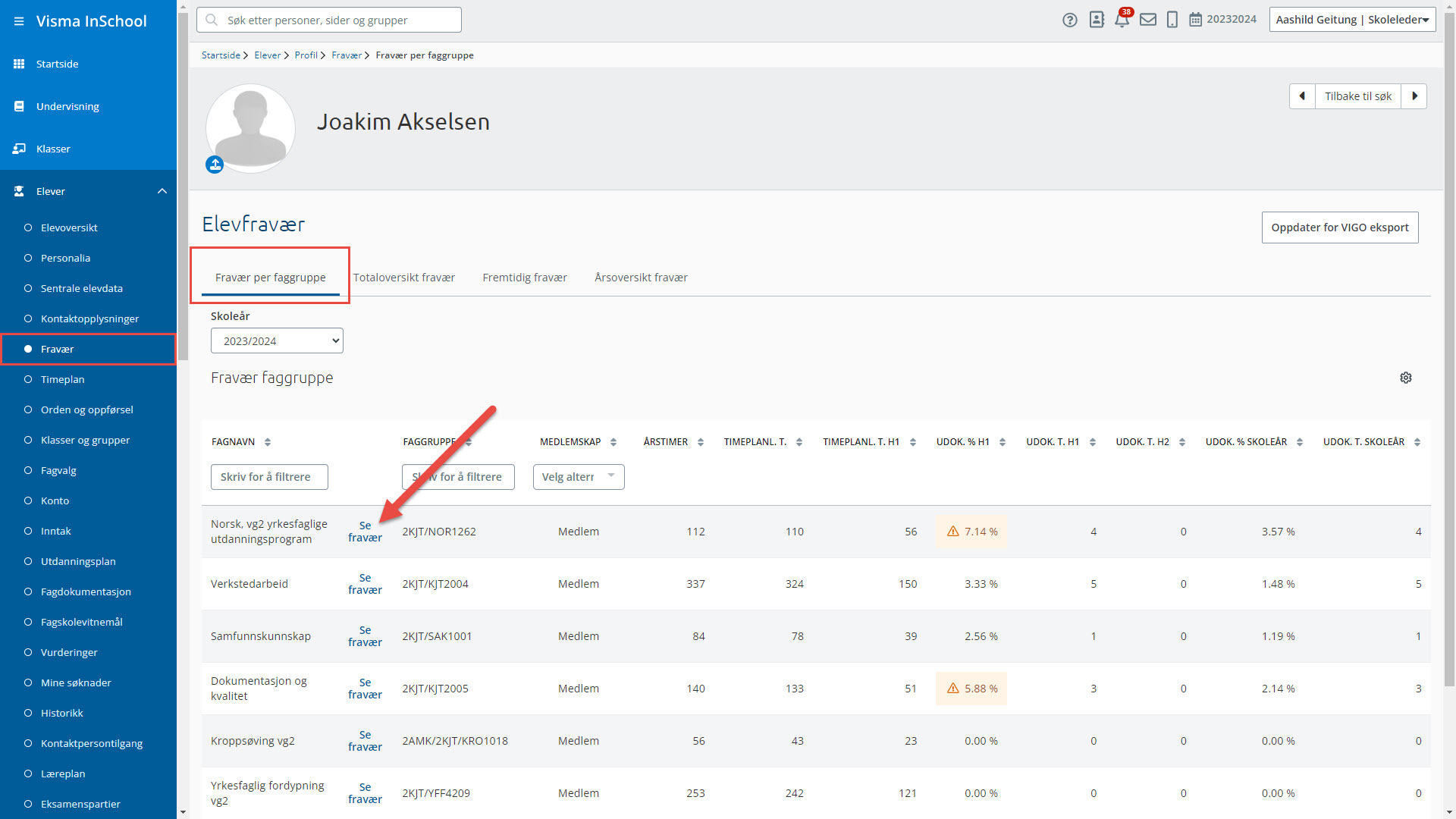Image resolution: width=1456 pixels, height=819 pixels.
Task: Click the contact card icon in header
Action: [x=1097, y=20]
